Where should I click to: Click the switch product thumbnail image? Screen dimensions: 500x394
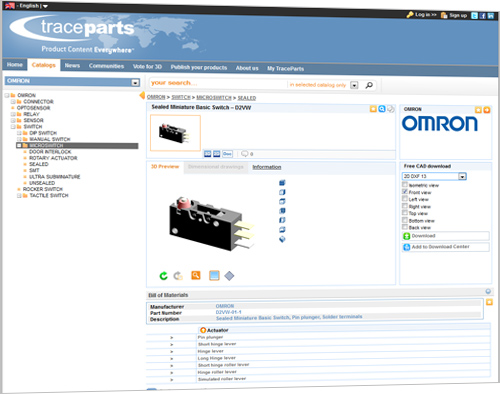point(175,133)
